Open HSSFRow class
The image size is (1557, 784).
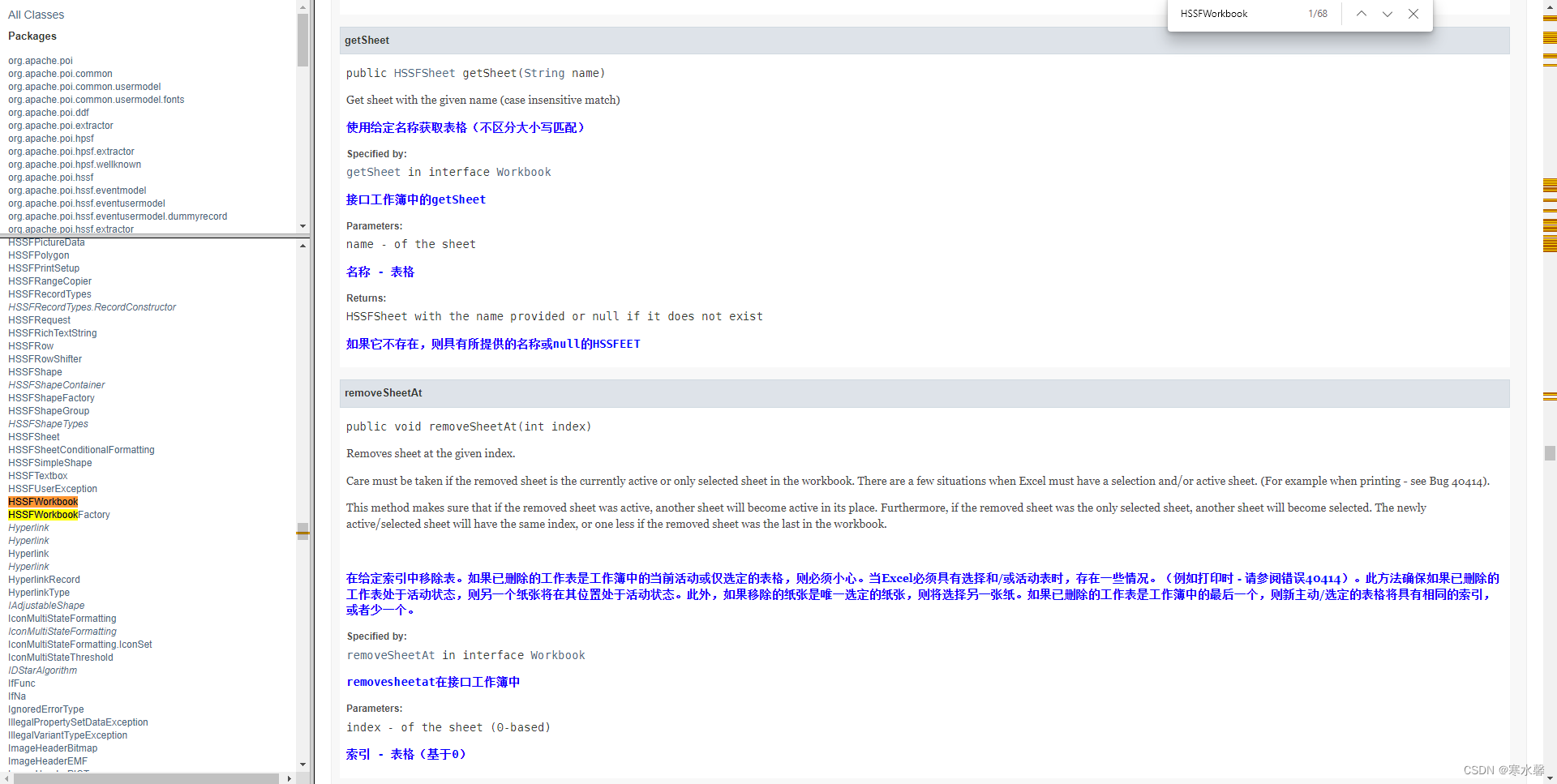click(31, 346)
